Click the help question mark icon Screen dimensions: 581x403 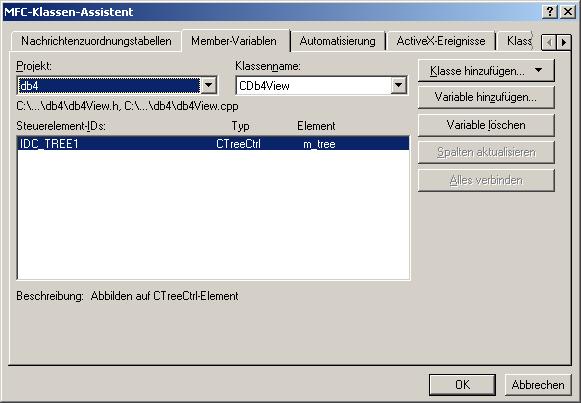(550, 11)
